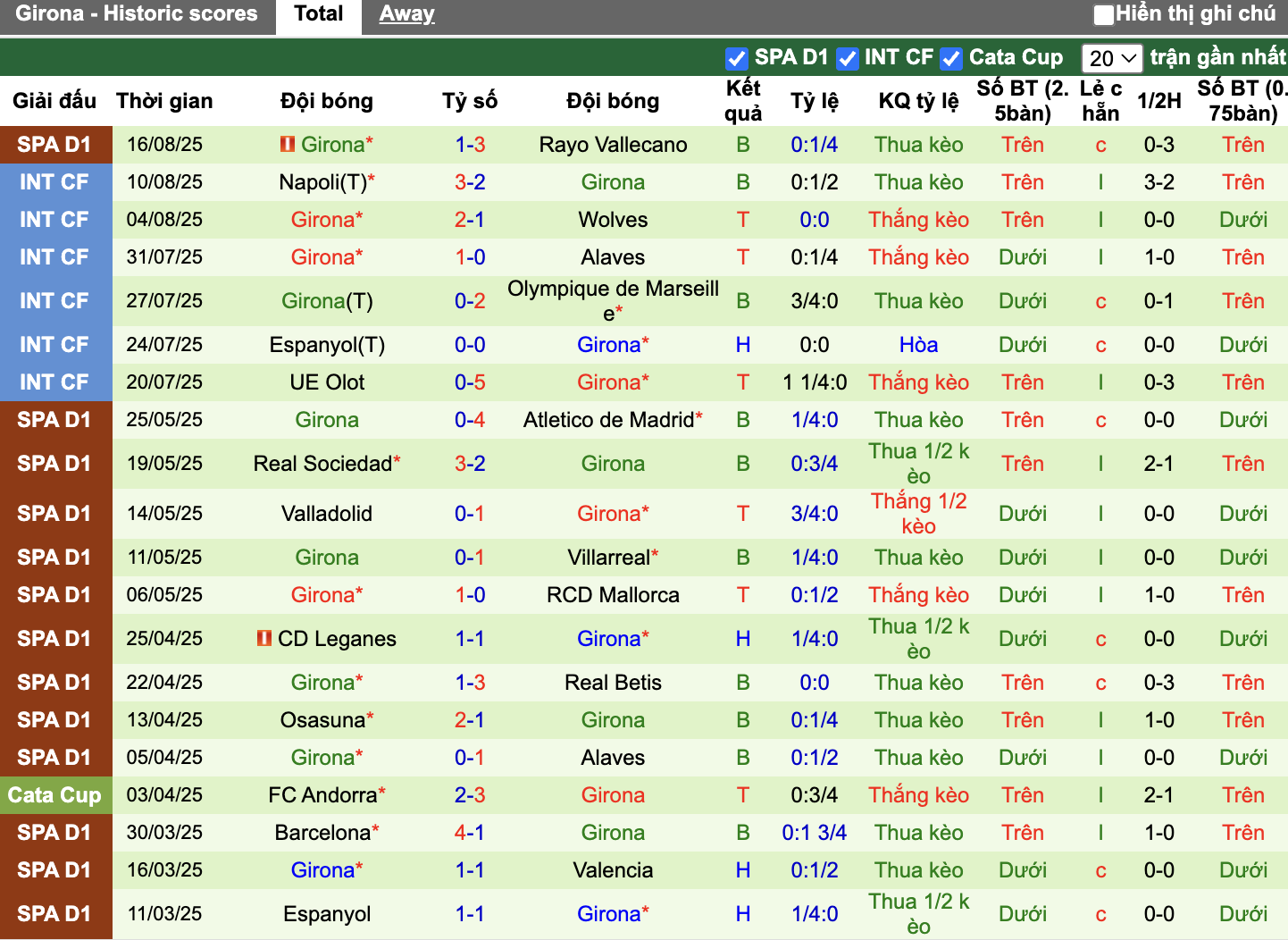Screen dimensions: 1288x940
Task: Click the Thời gian column header
Action: [164, 101]
